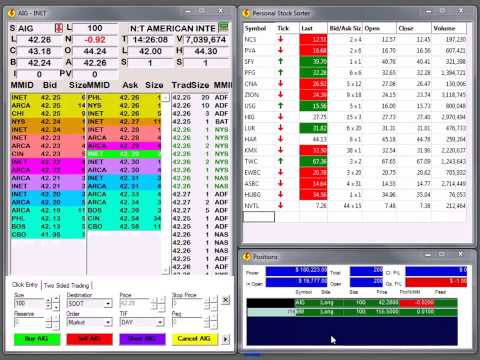
Task: Click the X button beside Stop Price
Action: click(226, 300)
